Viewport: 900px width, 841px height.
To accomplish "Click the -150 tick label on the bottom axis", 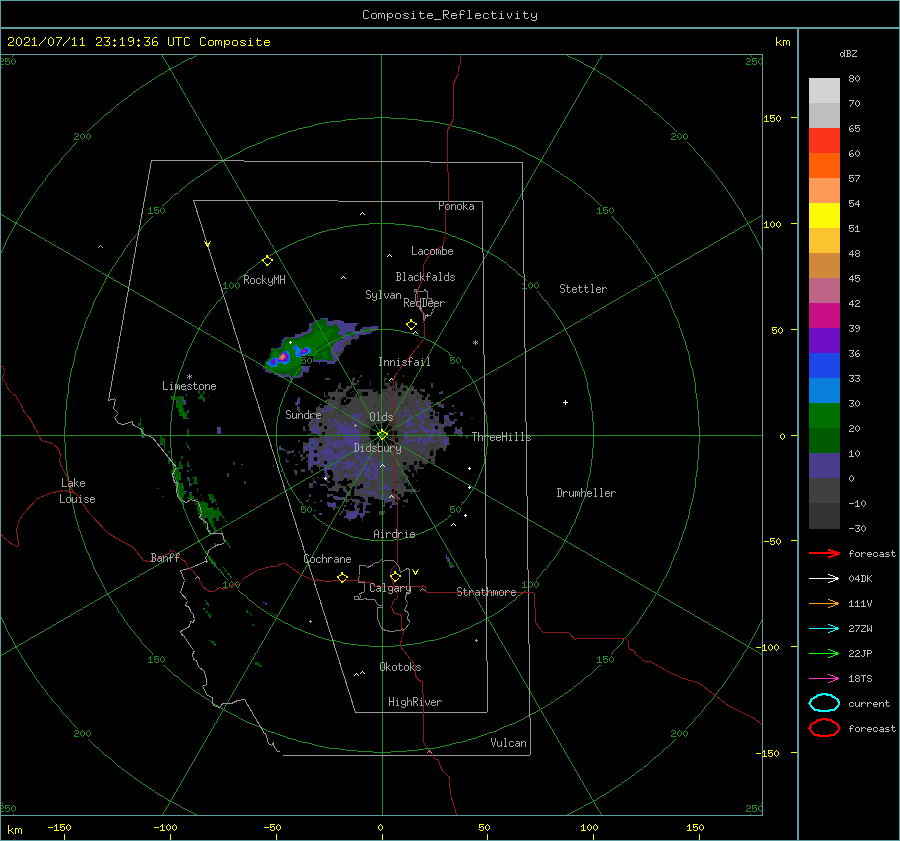I will [x=59, y=827].
